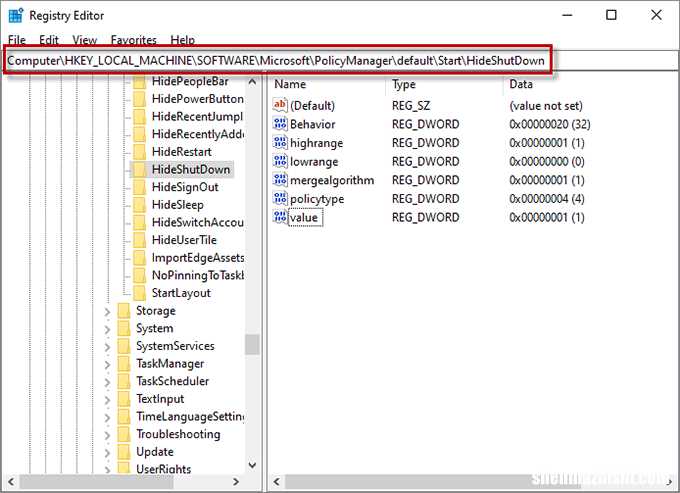
Task: Click the registry path address bar
Action: pyautogui.click(x=340, y=61)
